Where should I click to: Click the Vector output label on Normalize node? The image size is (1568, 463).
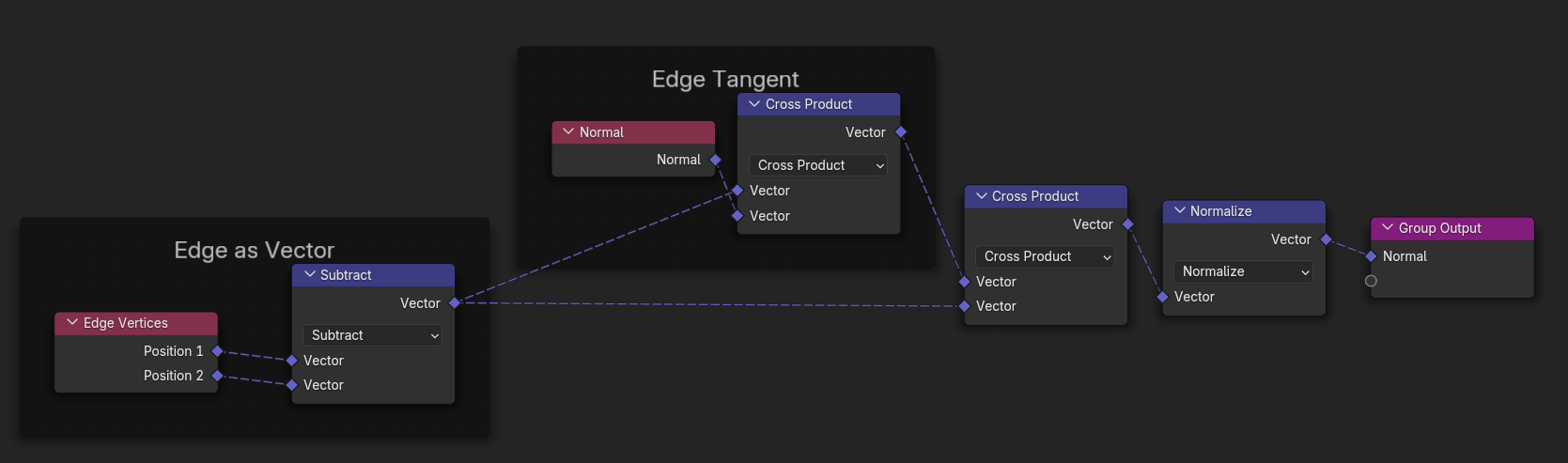1291,239
